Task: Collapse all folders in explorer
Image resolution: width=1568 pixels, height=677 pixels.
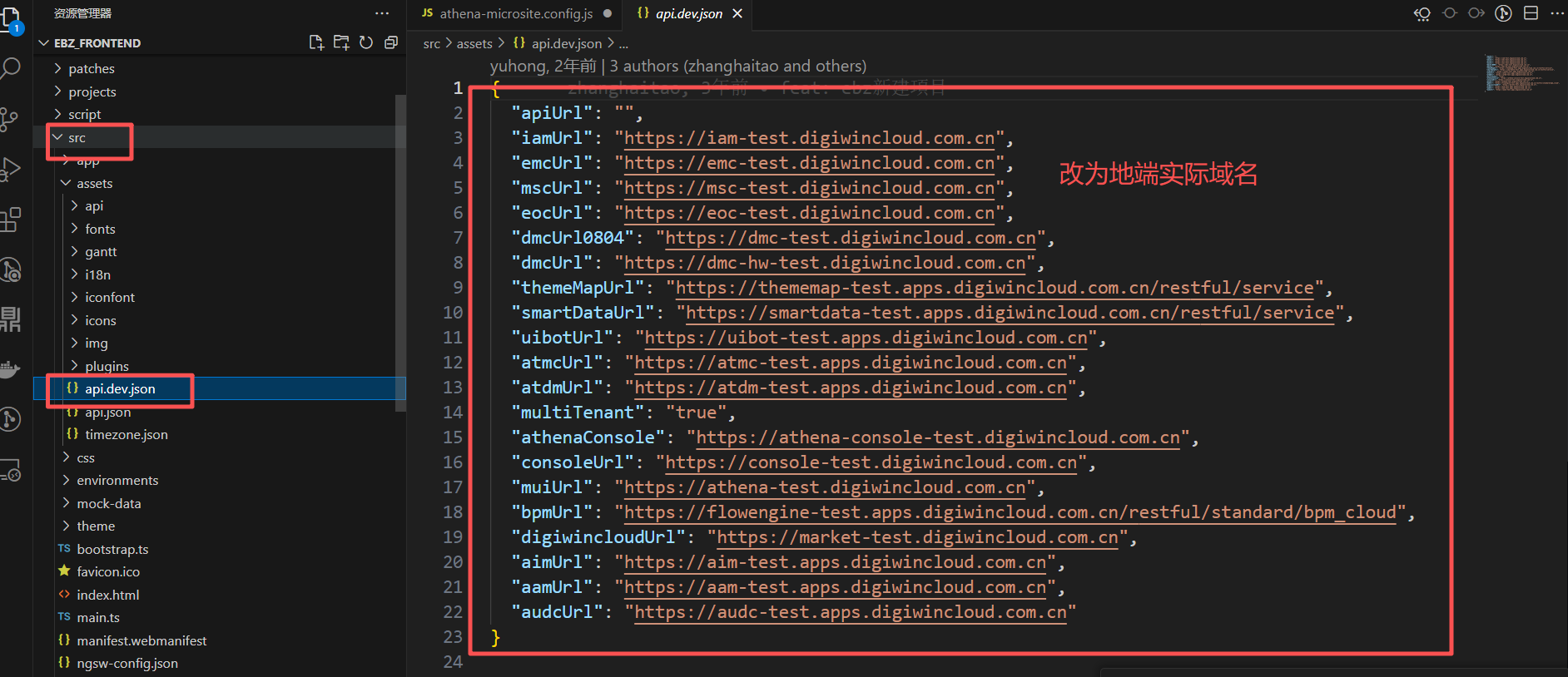Action: pyautogui.click(x=391, y=42)
